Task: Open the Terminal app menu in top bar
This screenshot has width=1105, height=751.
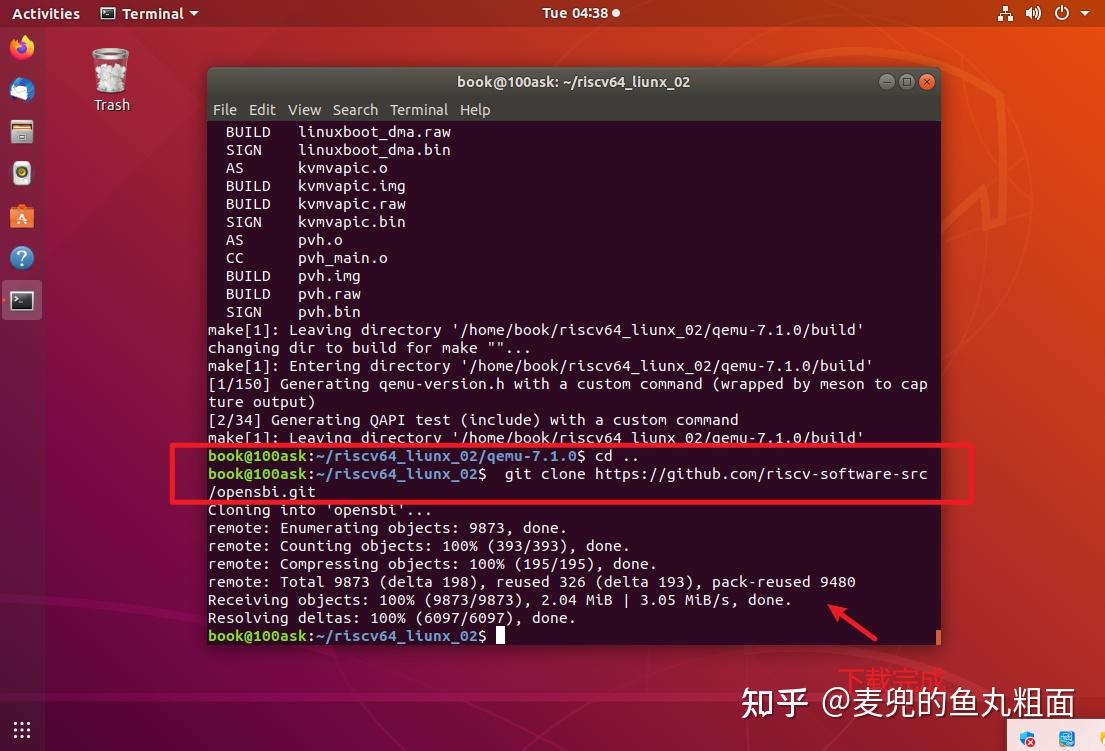Action: coord(148,13)
